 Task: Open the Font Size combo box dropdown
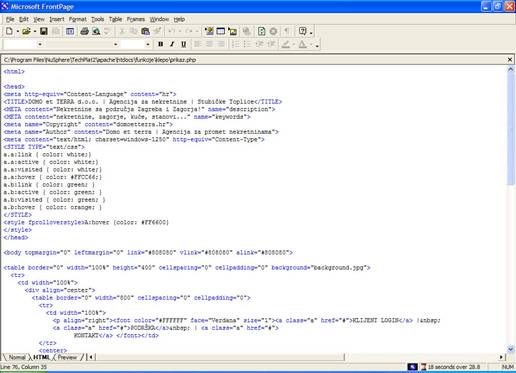[148, 44]
